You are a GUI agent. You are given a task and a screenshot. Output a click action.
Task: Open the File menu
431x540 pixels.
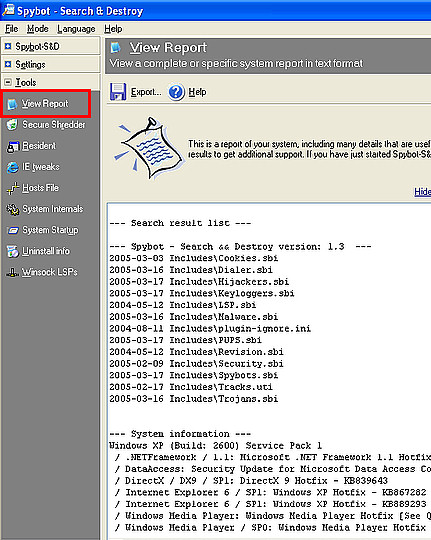11,29
